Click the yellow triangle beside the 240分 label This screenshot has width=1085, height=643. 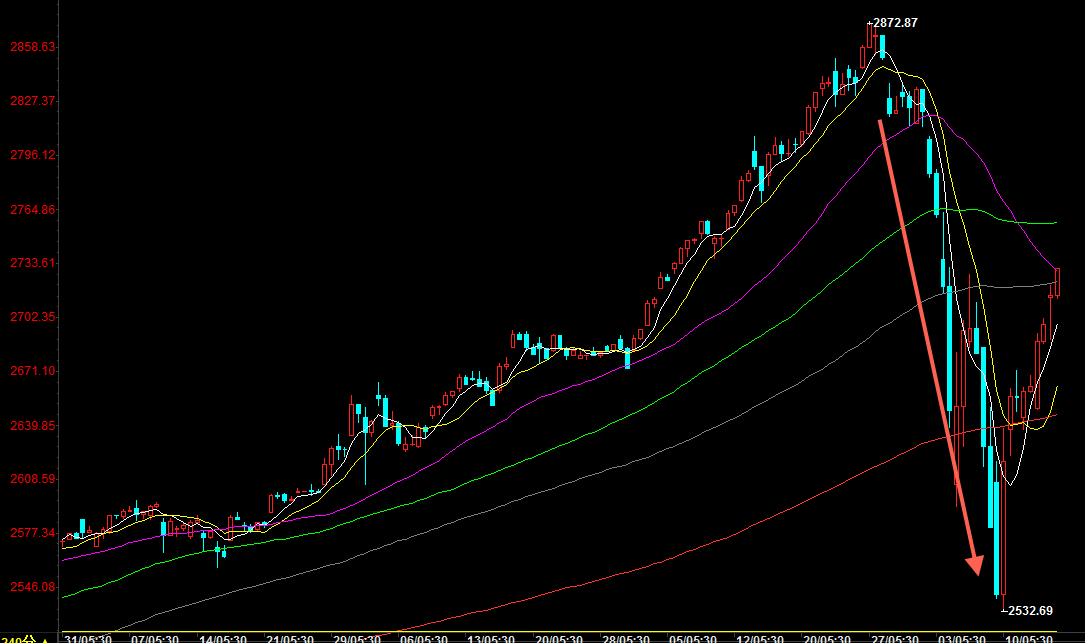[45, 638]
